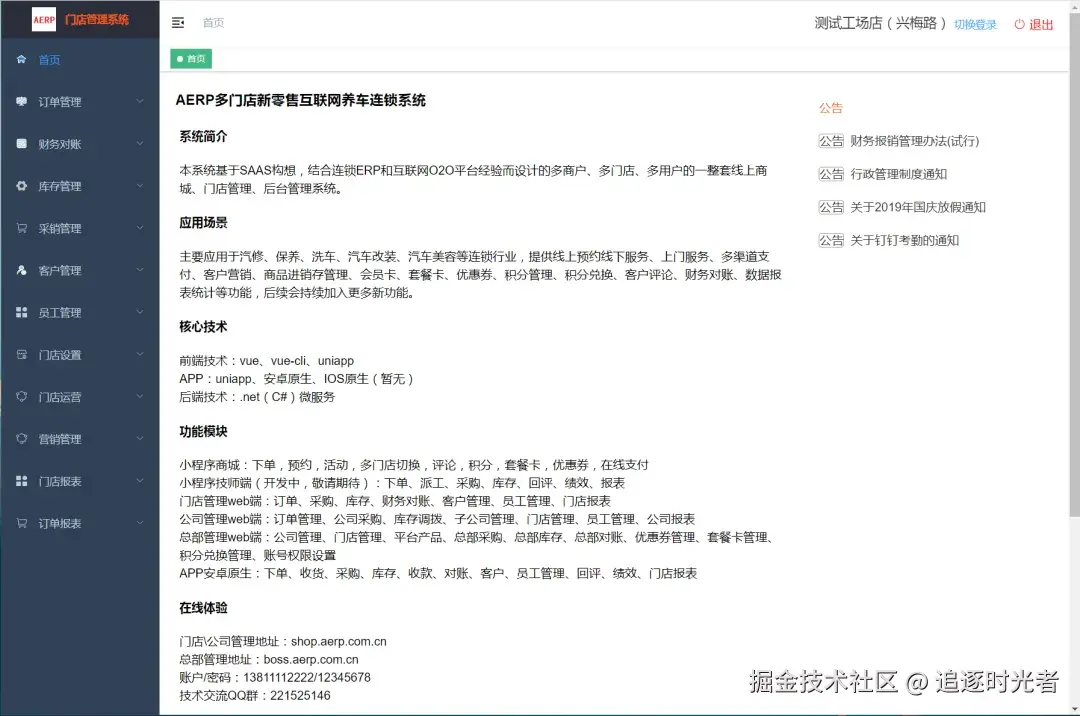Click the scrollbar down arrow
Image resolution: width=1080 pixels, height=716 pixels.
(1074, 709)
